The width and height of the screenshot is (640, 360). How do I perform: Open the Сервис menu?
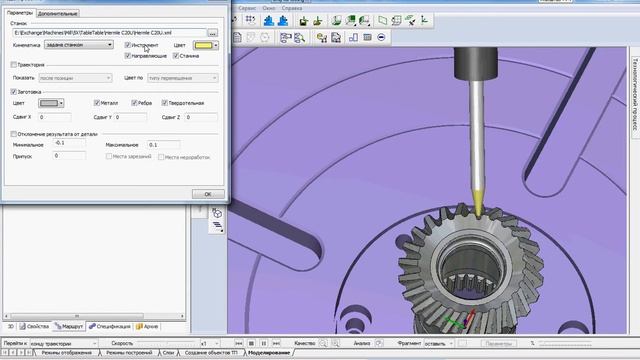pyautogui.click(x=247, y=8)
